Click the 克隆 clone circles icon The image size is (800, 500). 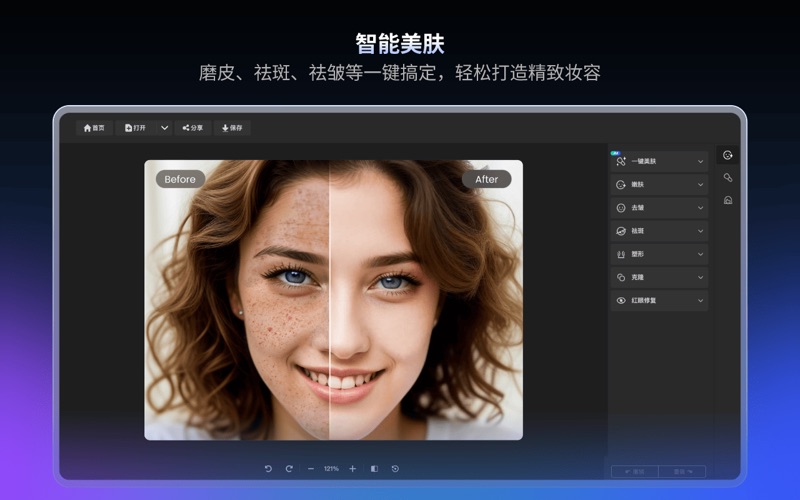point(621,278)
